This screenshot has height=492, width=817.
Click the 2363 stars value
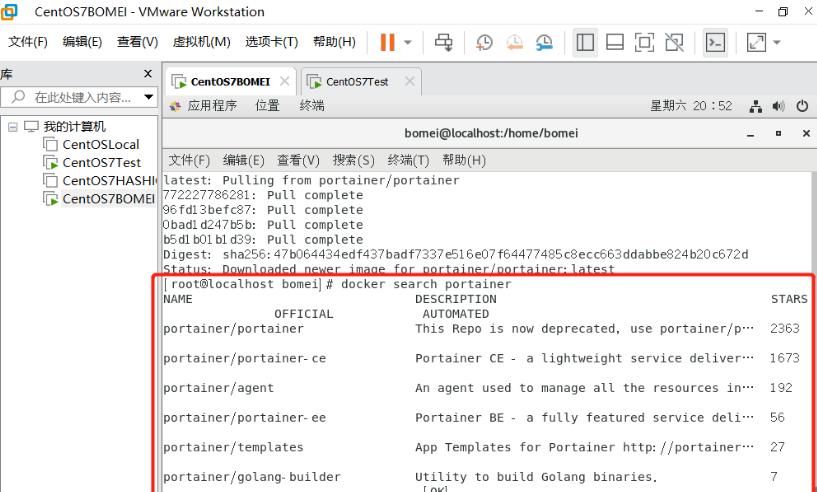coord(785,329)
